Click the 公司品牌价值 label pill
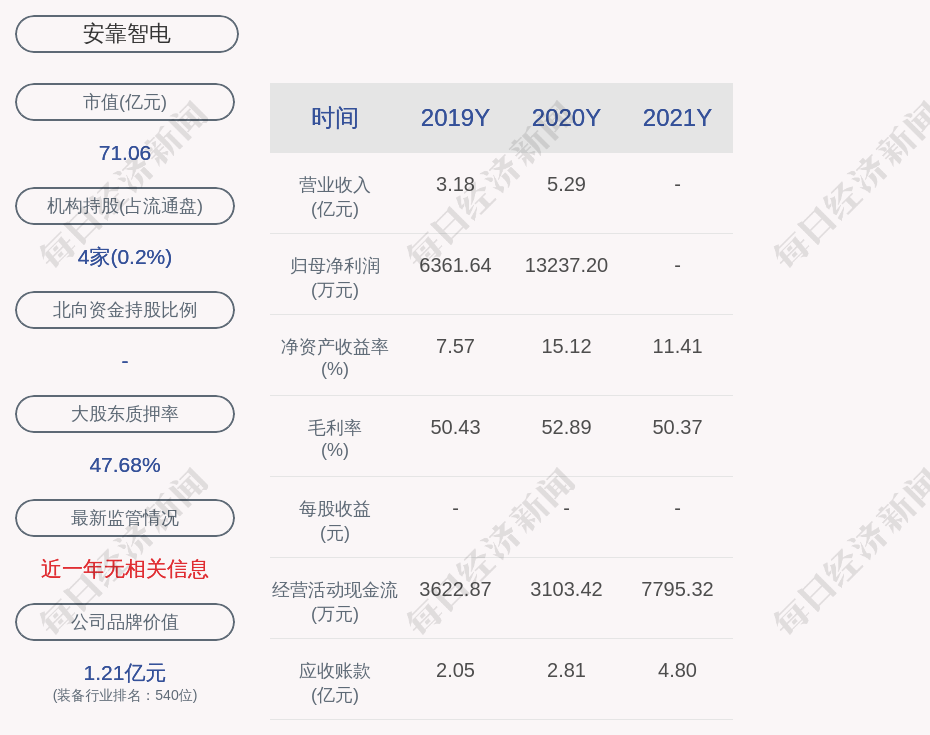Screen dimensions: 930x735 pos(125,622)
